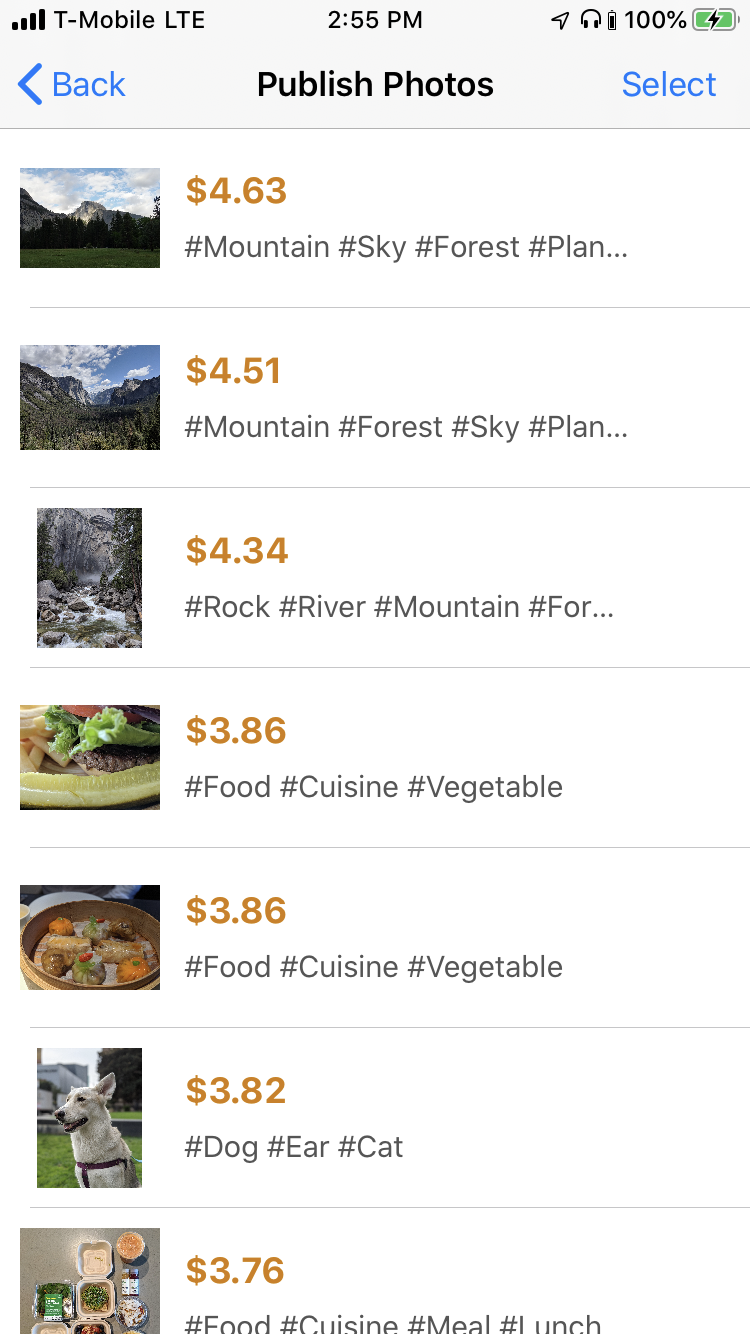Tap the $3.76 price label
750x1334 pixels.
[235, 1271]
